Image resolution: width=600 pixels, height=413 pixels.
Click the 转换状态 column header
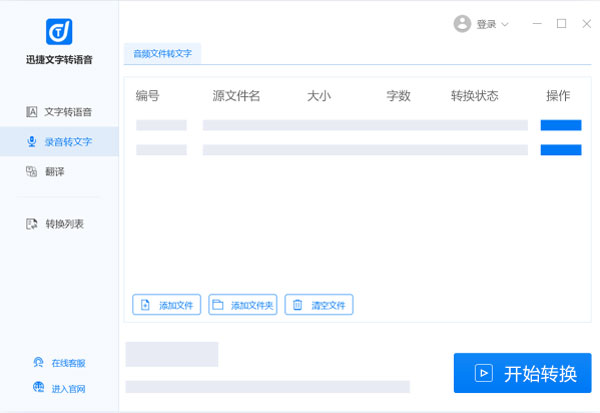click(474, 96)
